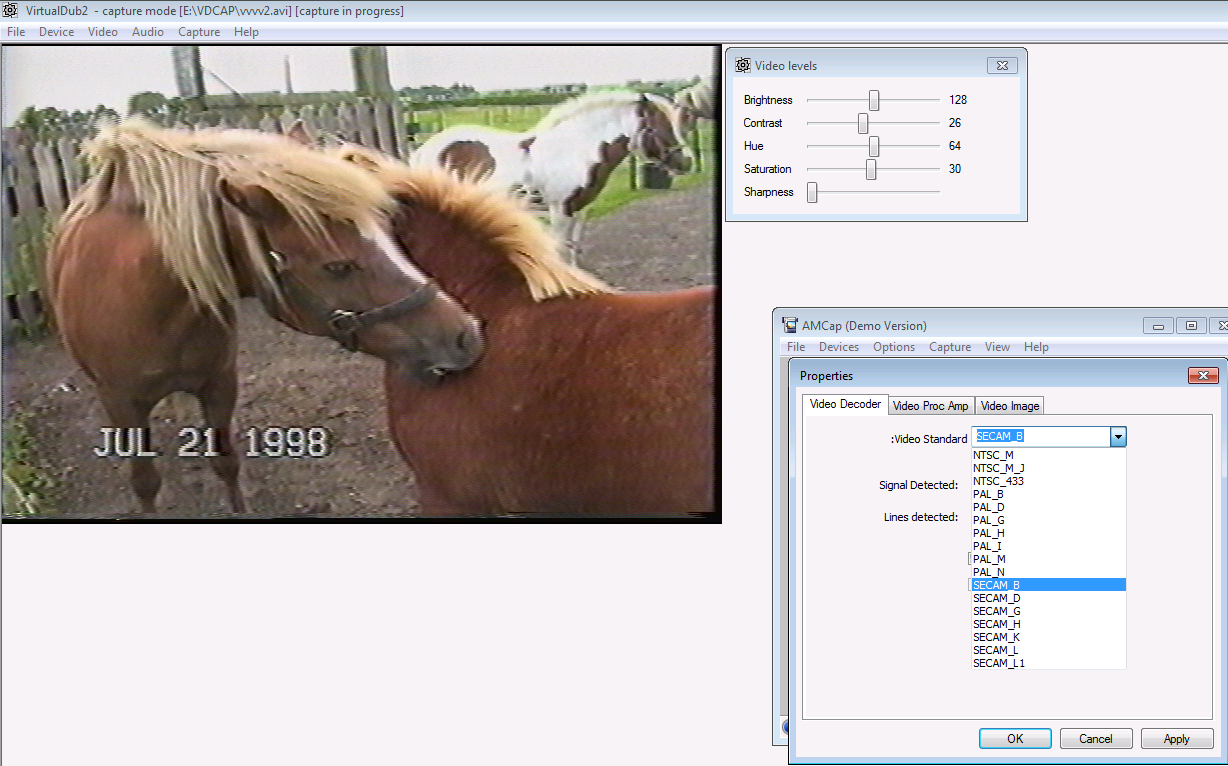The height and width of the screenshot is (766, 1228).
Task: Close the Properties dialog
Action: click(1203, 376)
